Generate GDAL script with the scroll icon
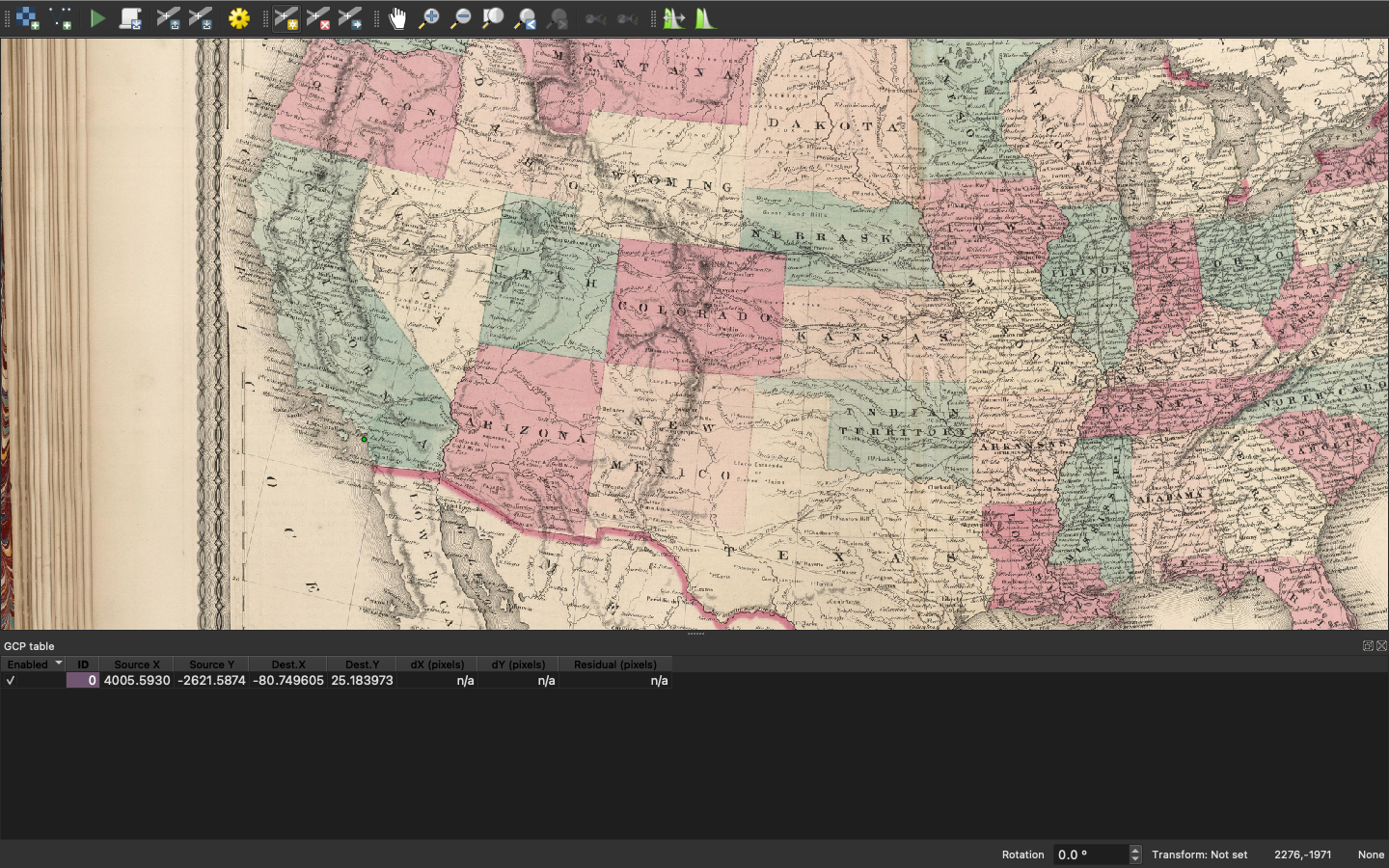Viewport: 1389px width, 868px height. [x=130, y=18]
